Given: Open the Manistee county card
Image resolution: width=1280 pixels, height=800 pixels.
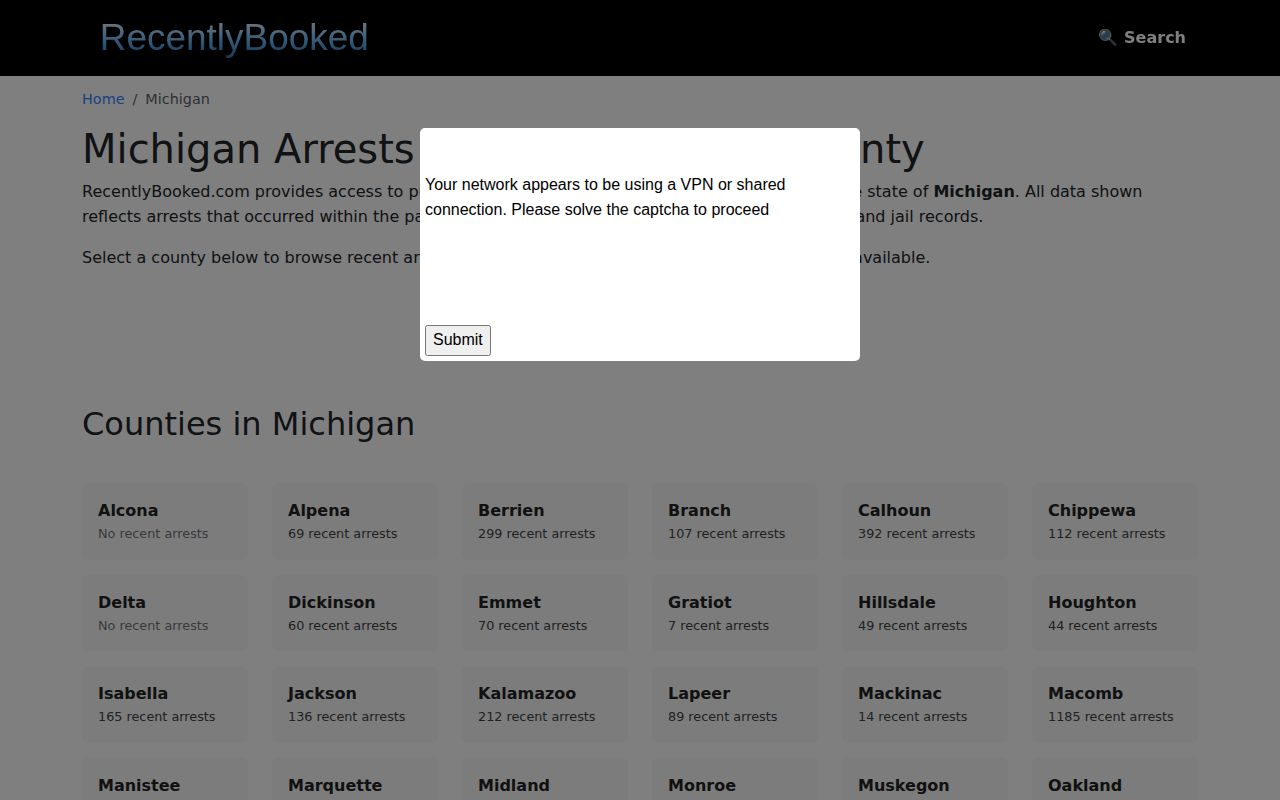Looking at the screenshot, I should click(x=165, y=779).
